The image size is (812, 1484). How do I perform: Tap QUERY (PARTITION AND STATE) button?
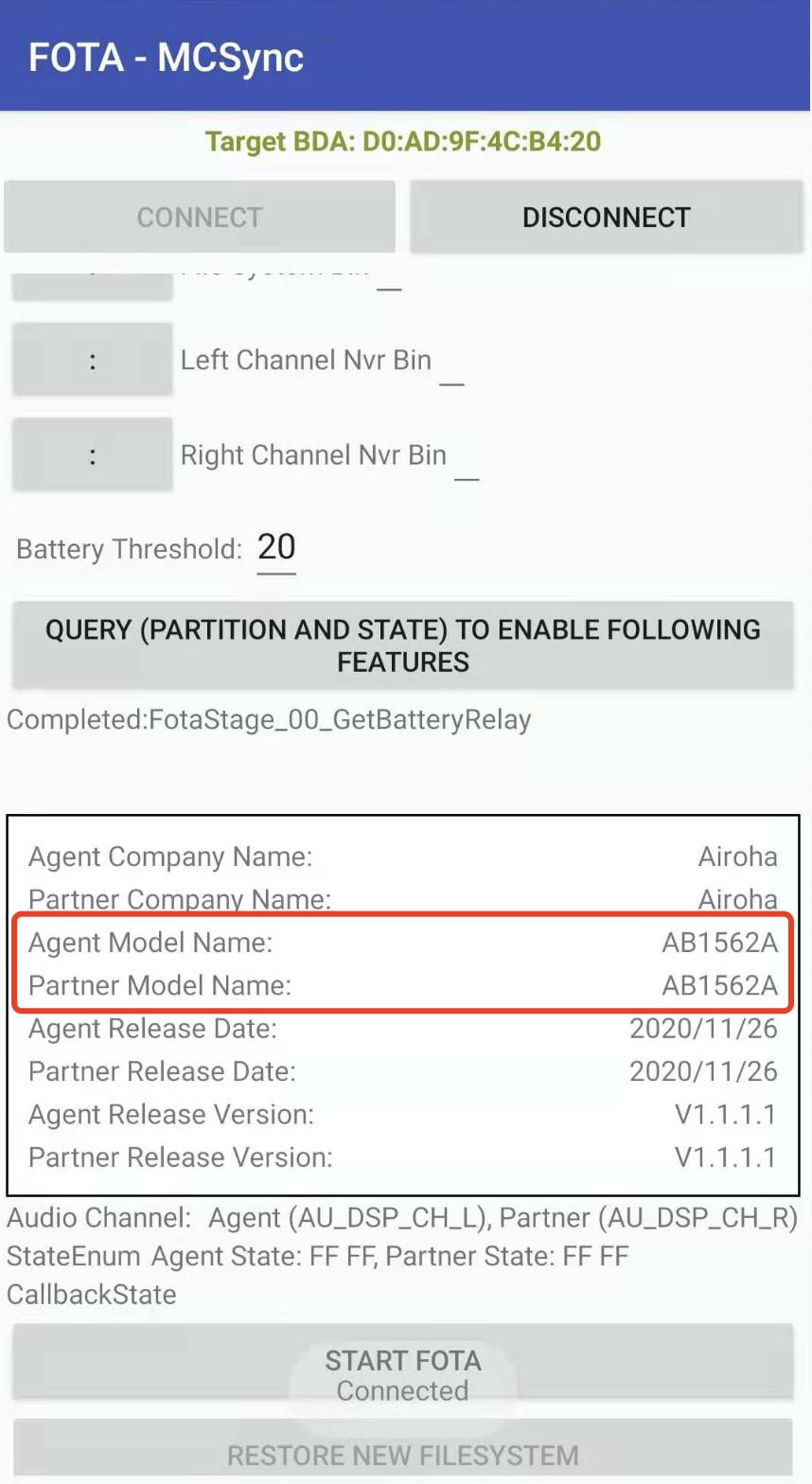(403, 645)
